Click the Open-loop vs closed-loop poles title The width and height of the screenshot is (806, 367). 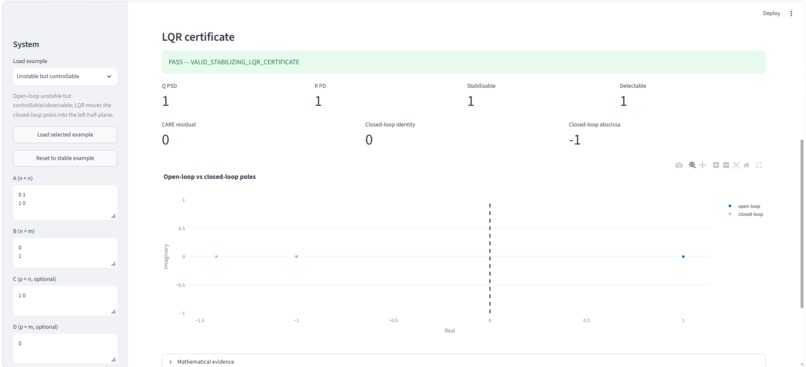[209, 176]
